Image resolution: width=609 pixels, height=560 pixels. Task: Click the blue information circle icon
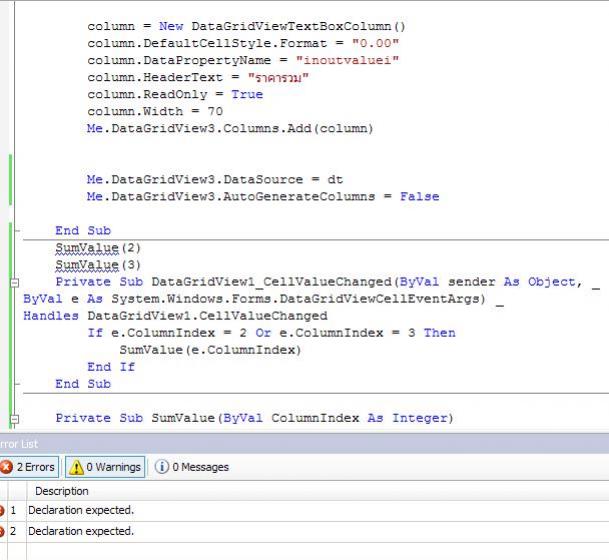click(x=162, y=467)
